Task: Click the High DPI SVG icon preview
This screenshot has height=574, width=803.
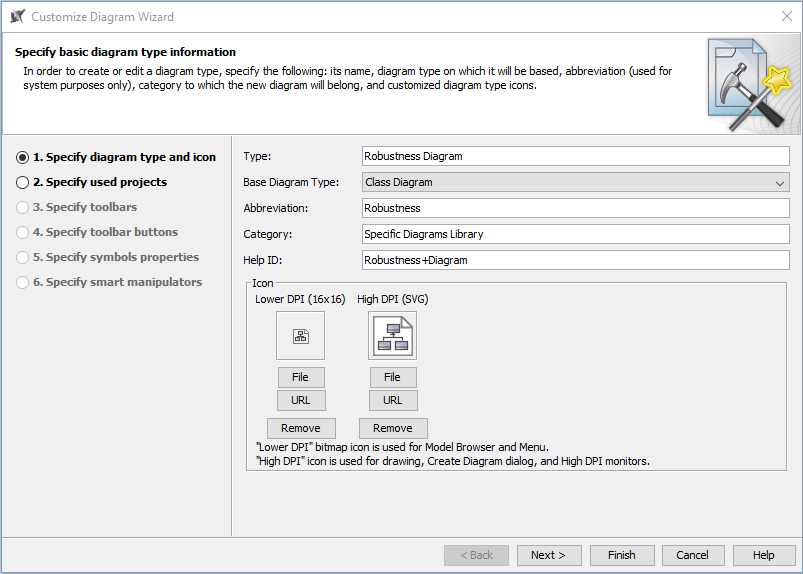Action: pos(392,336)
